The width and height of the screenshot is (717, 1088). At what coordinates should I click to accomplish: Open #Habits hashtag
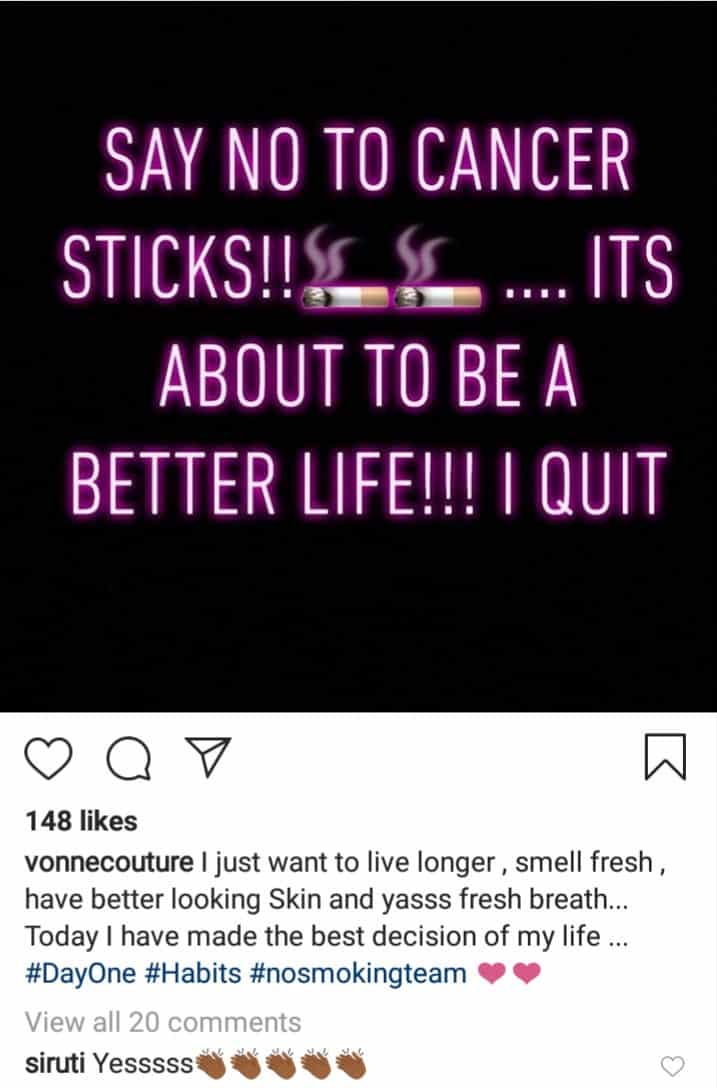point(193,973)
